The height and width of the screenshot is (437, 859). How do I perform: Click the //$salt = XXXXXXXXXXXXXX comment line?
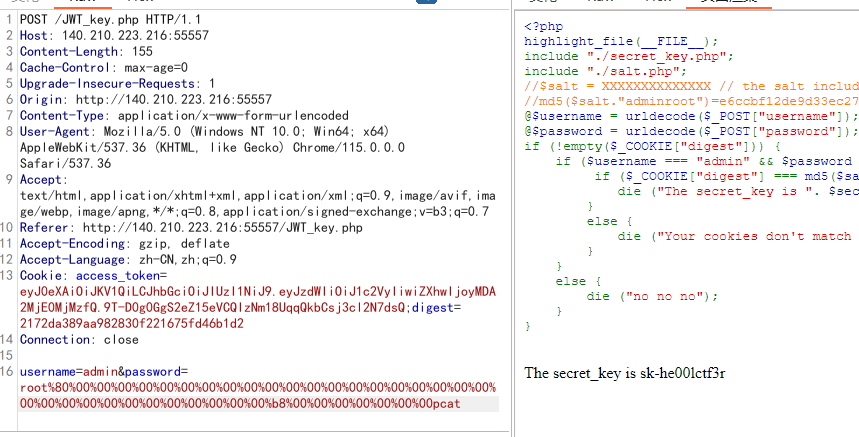691,86
